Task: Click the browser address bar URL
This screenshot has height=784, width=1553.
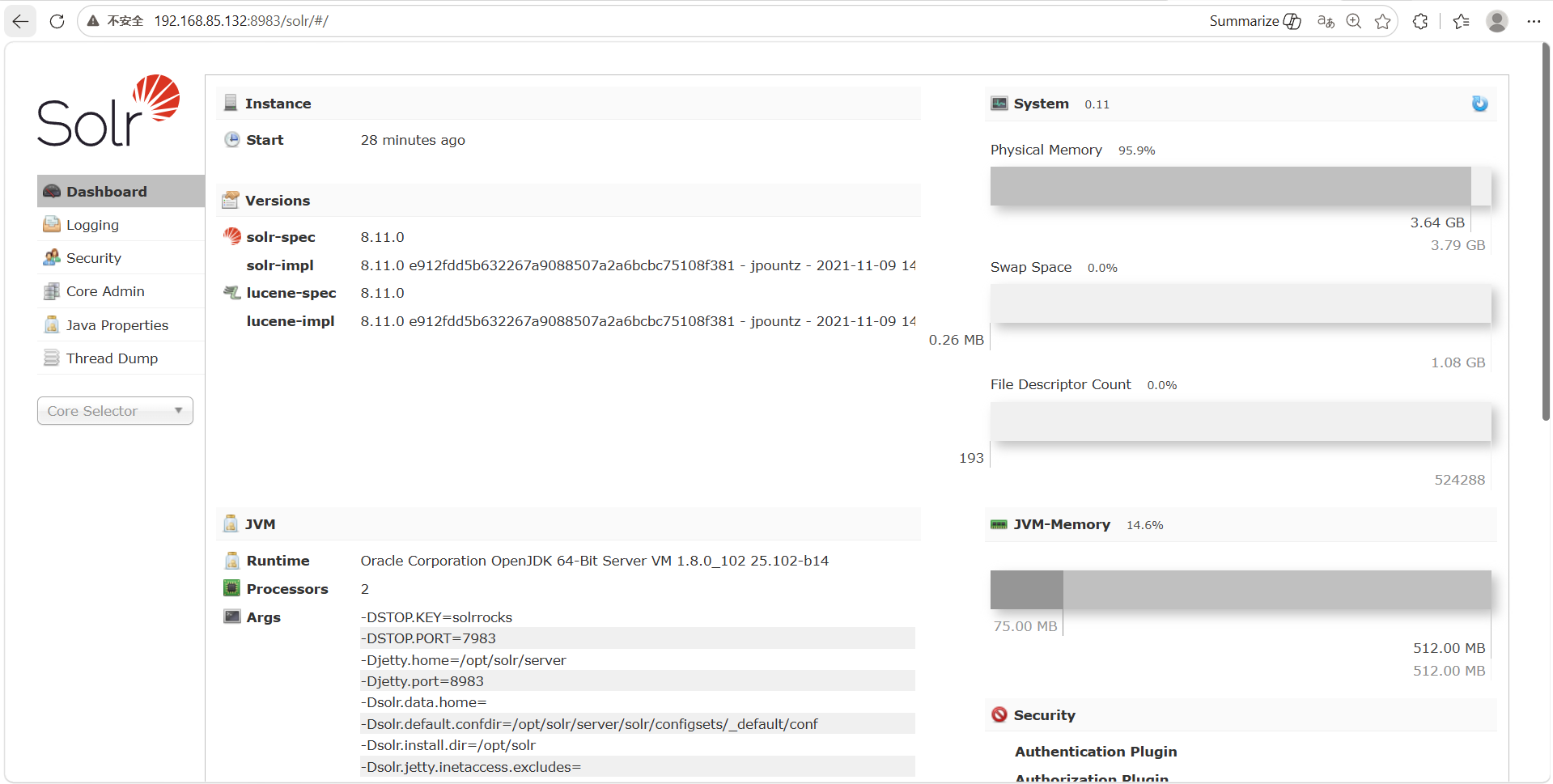Action: click(241, 21)
